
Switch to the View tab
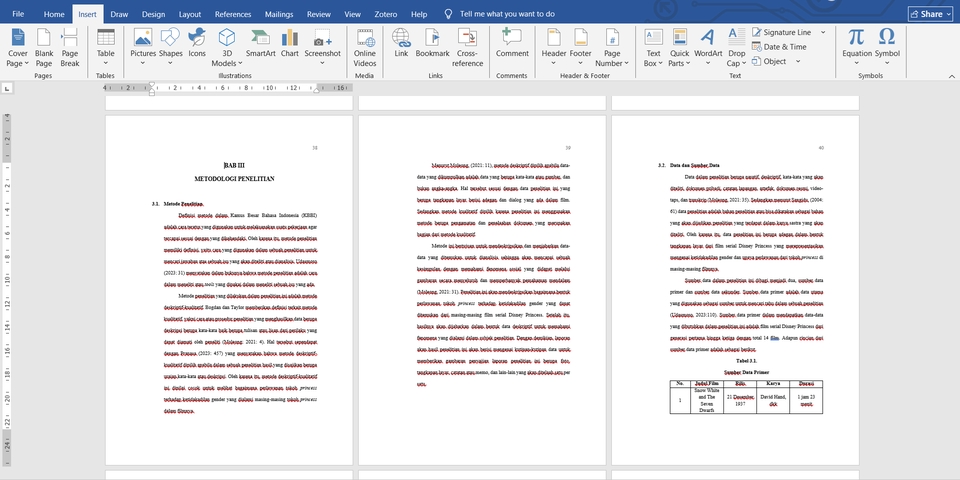[352, 13]
